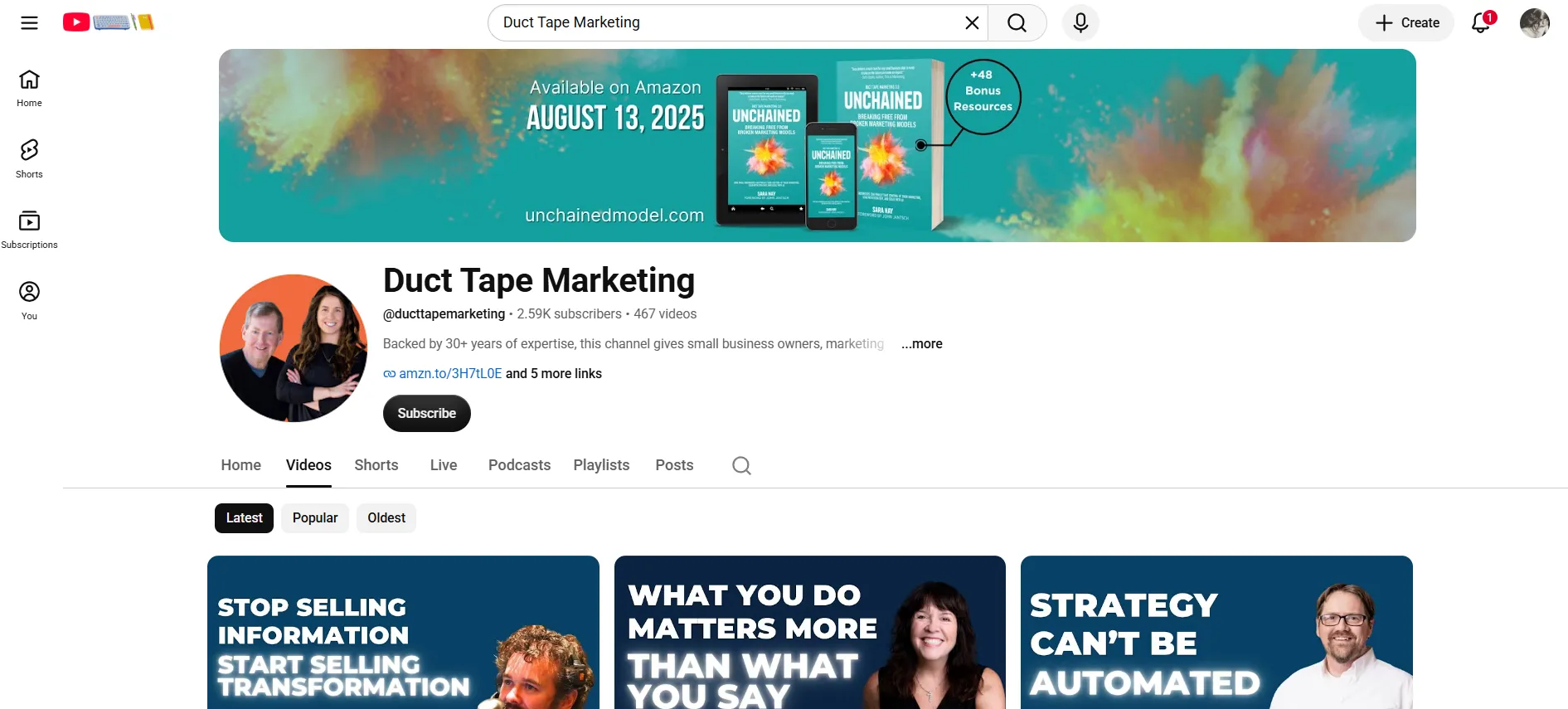Open Subscriptions in the sidebar
Screen dimensions: 1568x709
coord(29,230)
